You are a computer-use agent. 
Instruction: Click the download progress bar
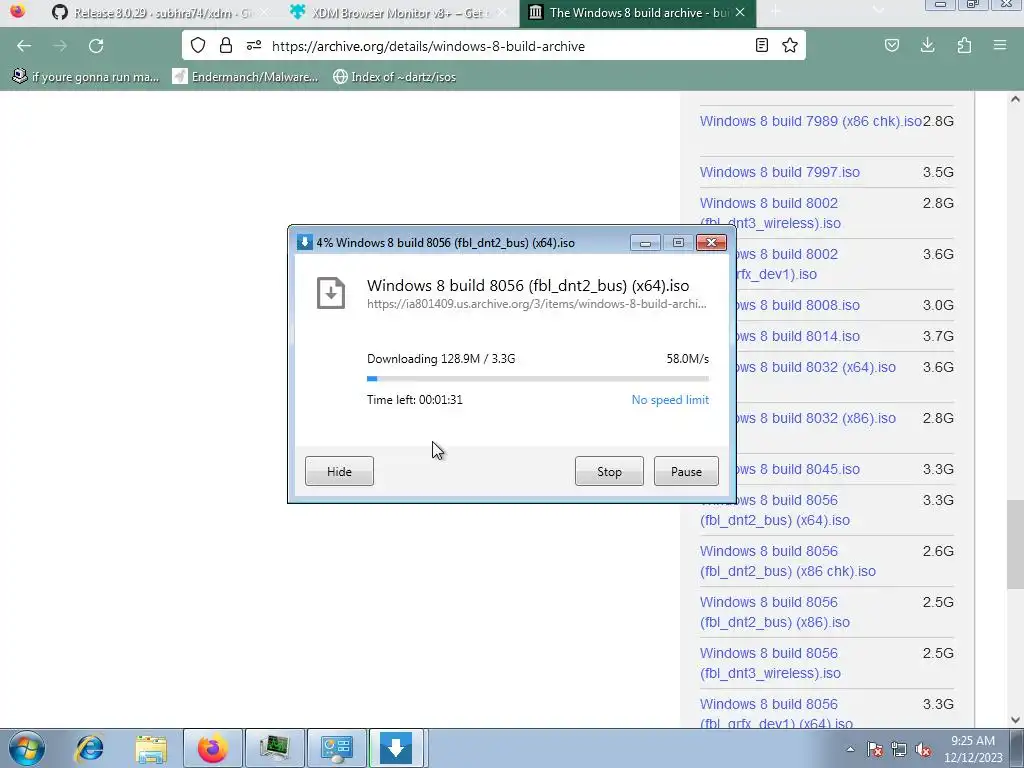tap(537, 379)
